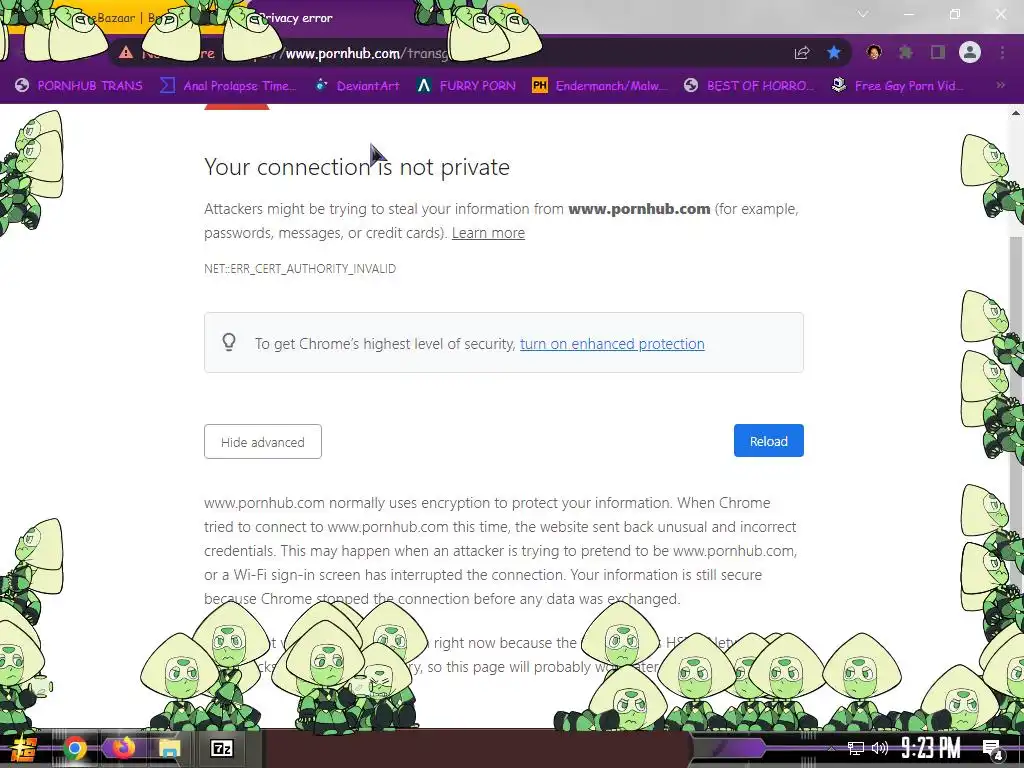Open Chrome's three-dot menu
Image resolution: width=1024 pixels, height=768 pixels.
point(1002,52)
